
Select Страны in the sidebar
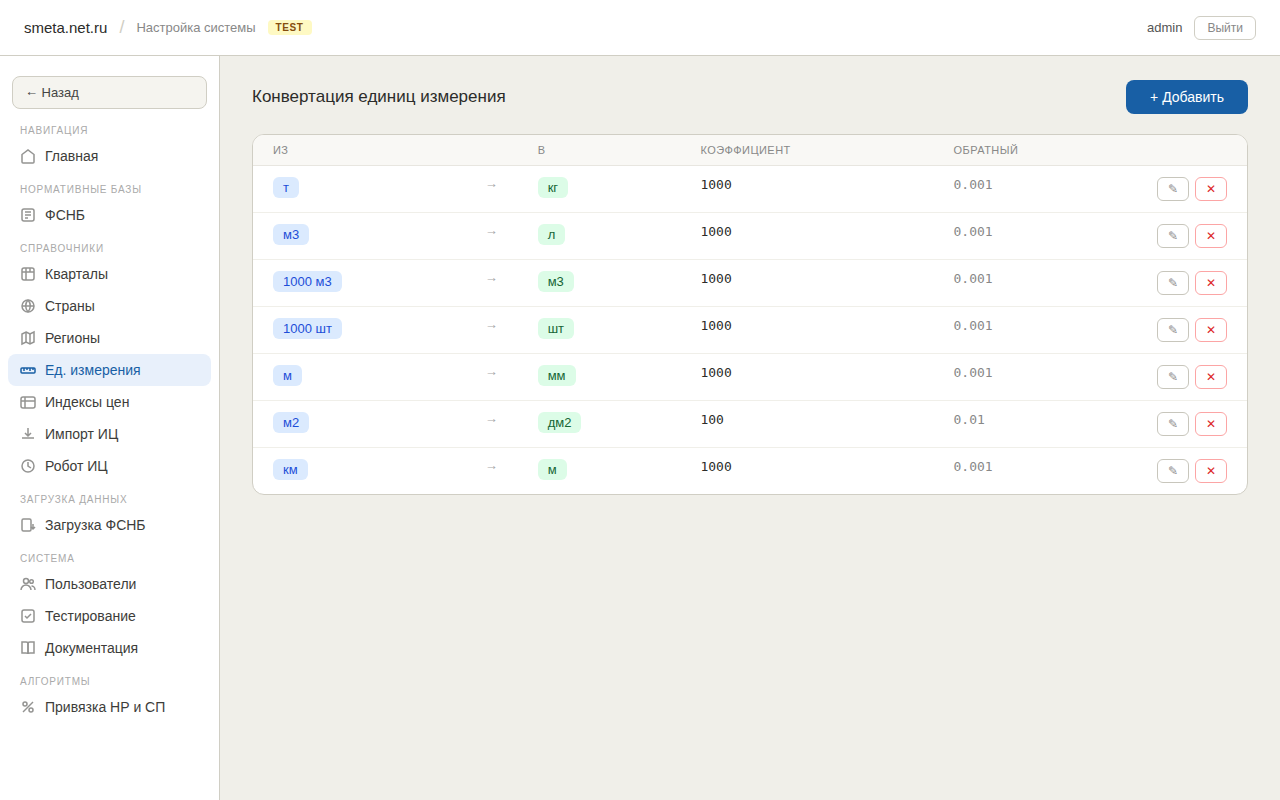tap(69, 306)
